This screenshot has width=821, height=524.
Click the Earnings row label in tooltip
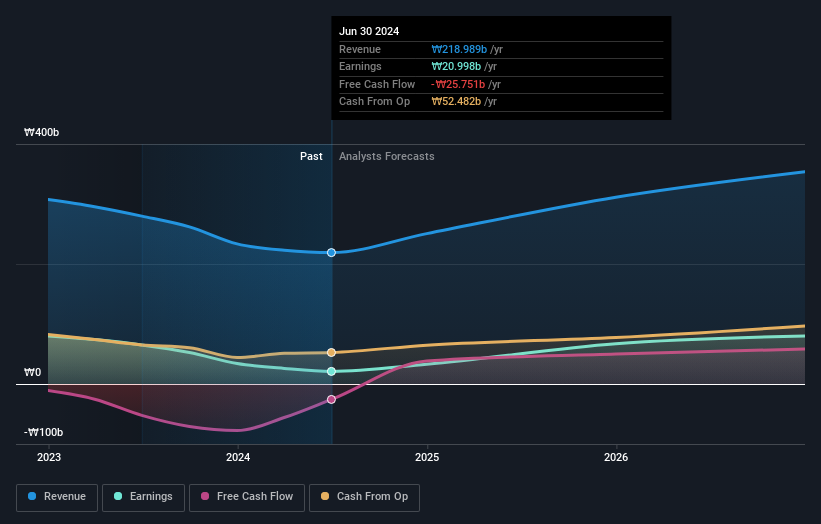point(360,66)
